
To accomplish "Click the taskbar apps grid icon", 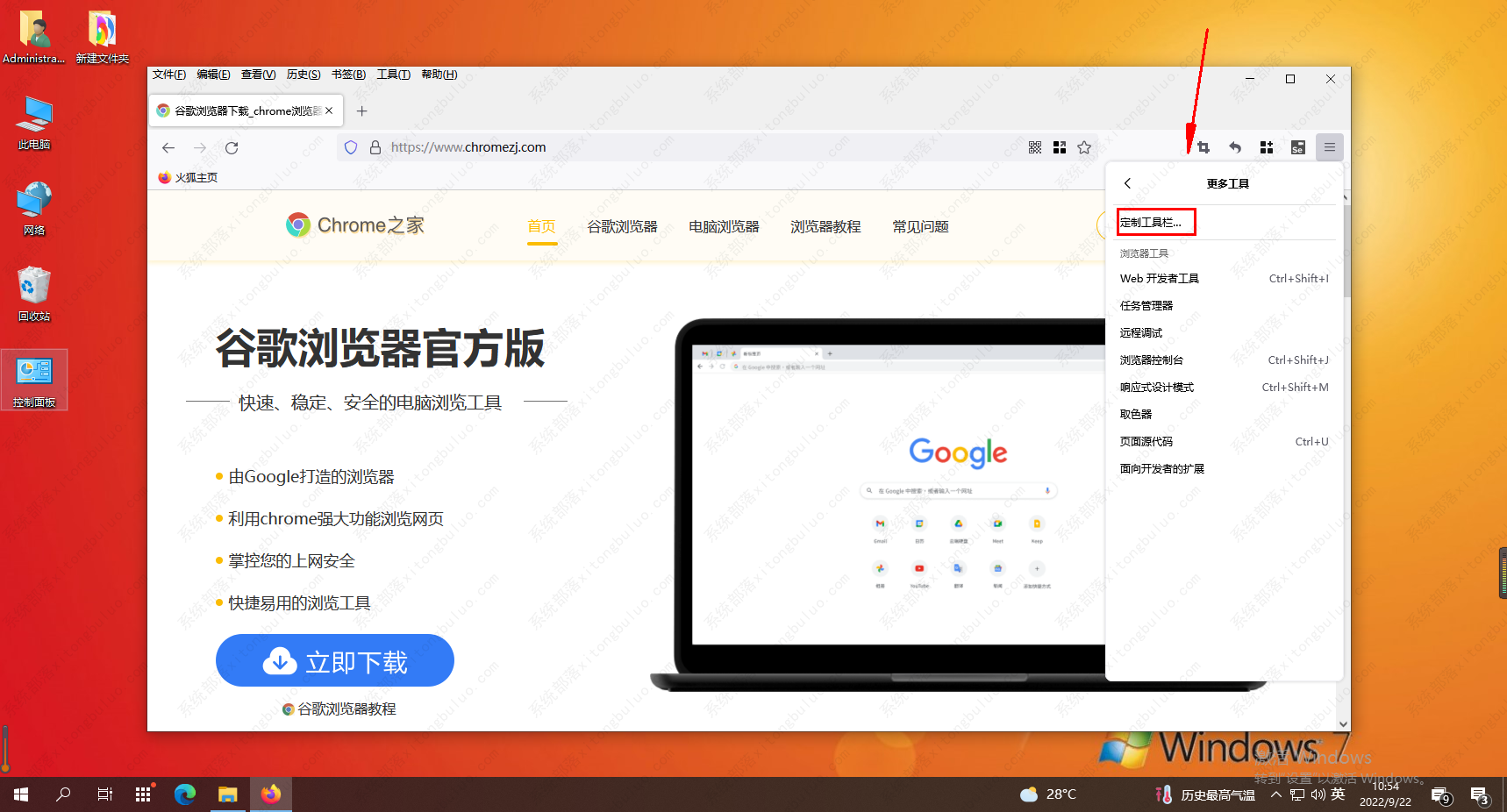I will point(143,794).
